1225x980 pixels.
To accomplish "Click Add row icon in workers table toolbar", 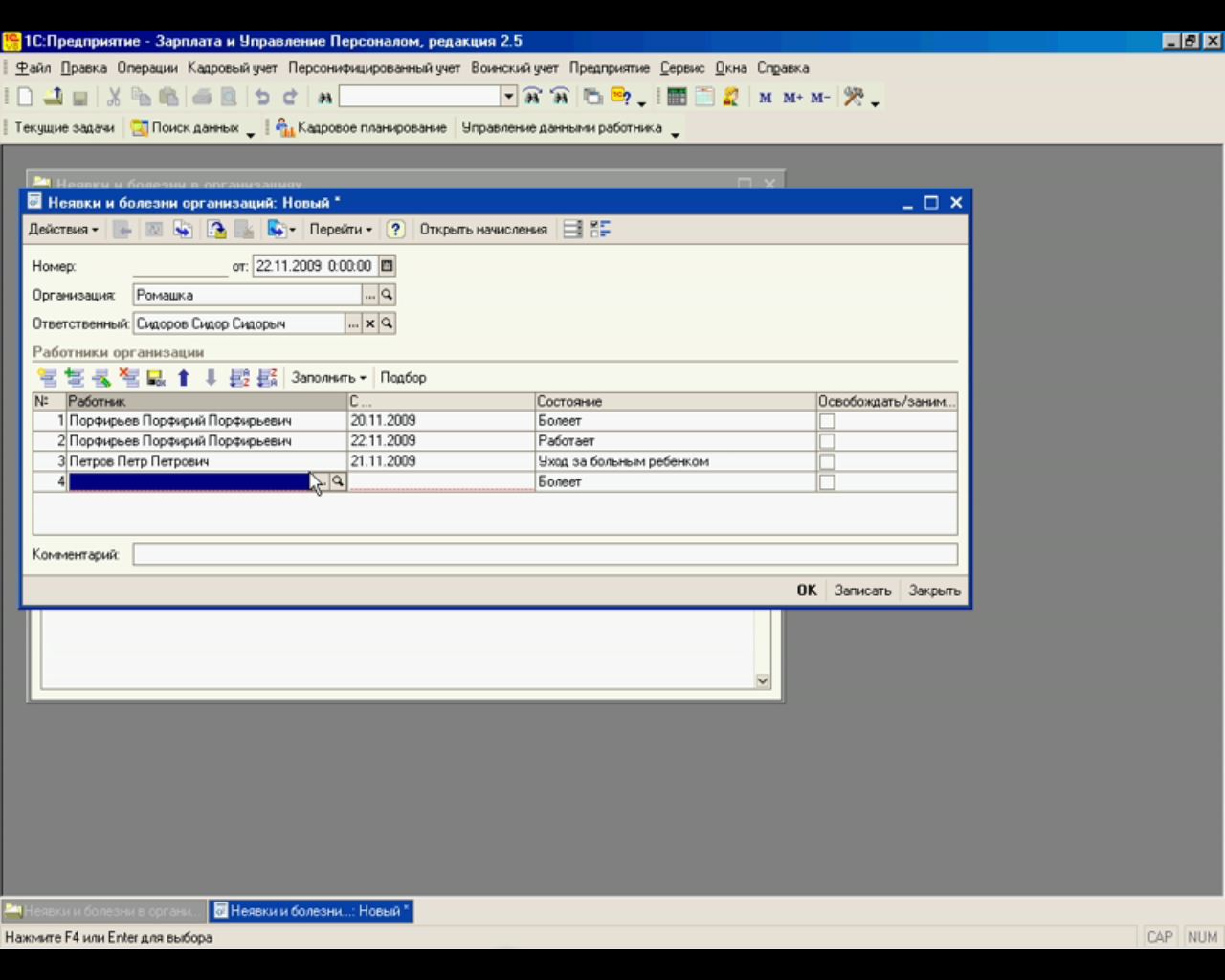I will pyautogui.click(x=47, y=377).
